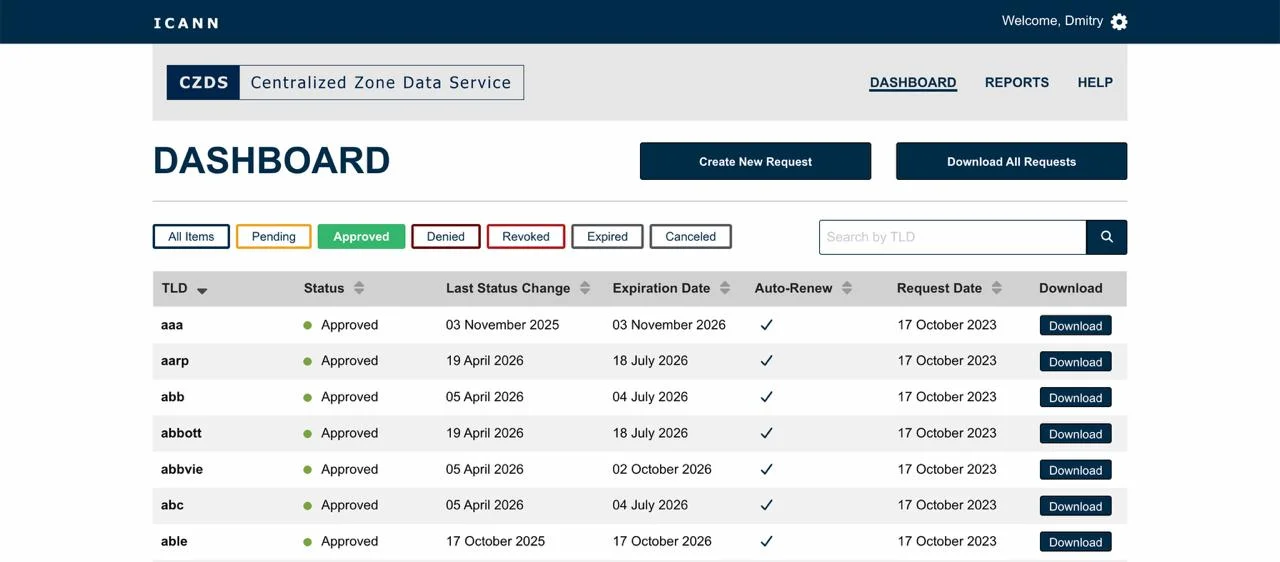Click request date in abb row
Screen dimensions: 1280x562
[x=947, y=397]
